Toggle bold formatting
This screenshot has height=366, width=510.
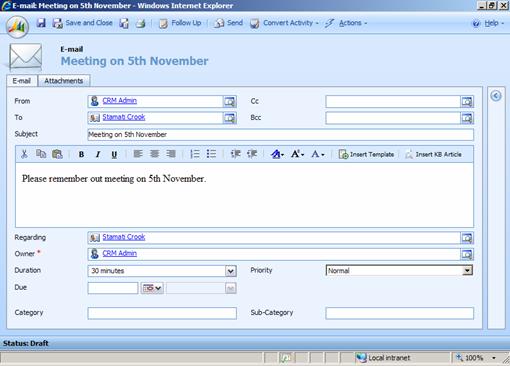coord(81,154)
